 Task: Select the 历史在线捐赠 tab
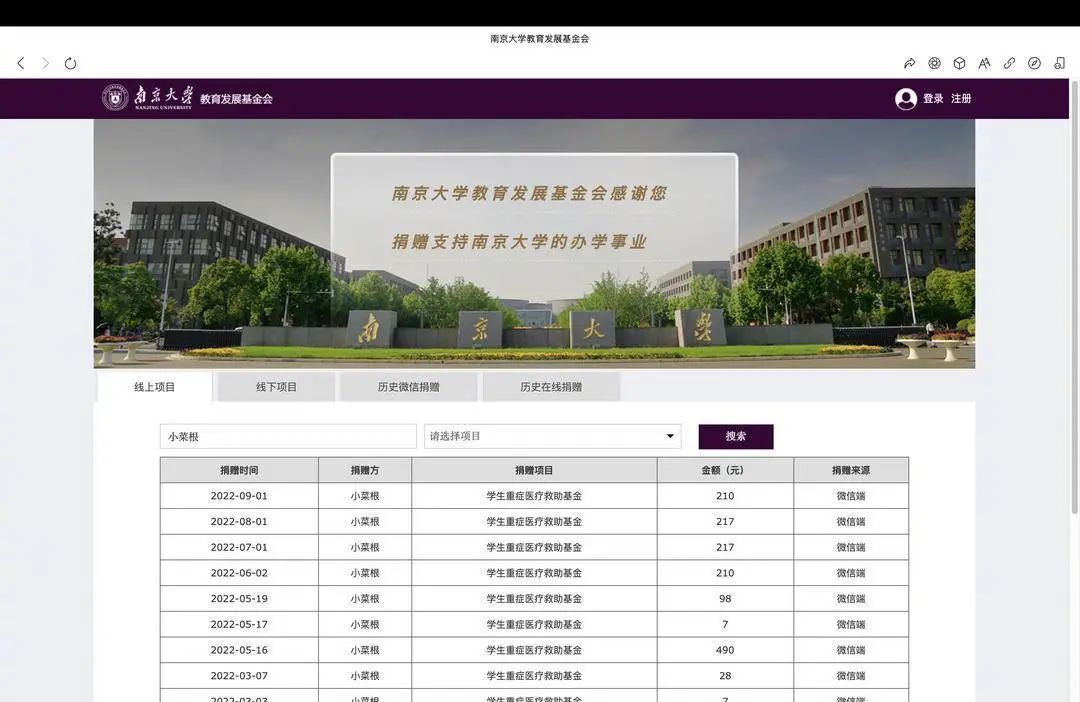(x=551, y=387)
